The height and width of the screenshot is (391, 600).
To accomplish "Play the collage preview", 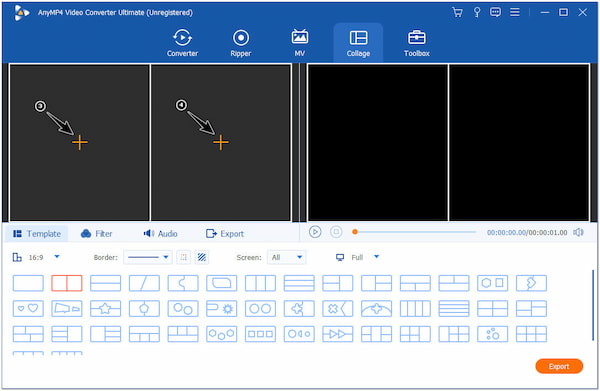I will [x=315, y=232].
